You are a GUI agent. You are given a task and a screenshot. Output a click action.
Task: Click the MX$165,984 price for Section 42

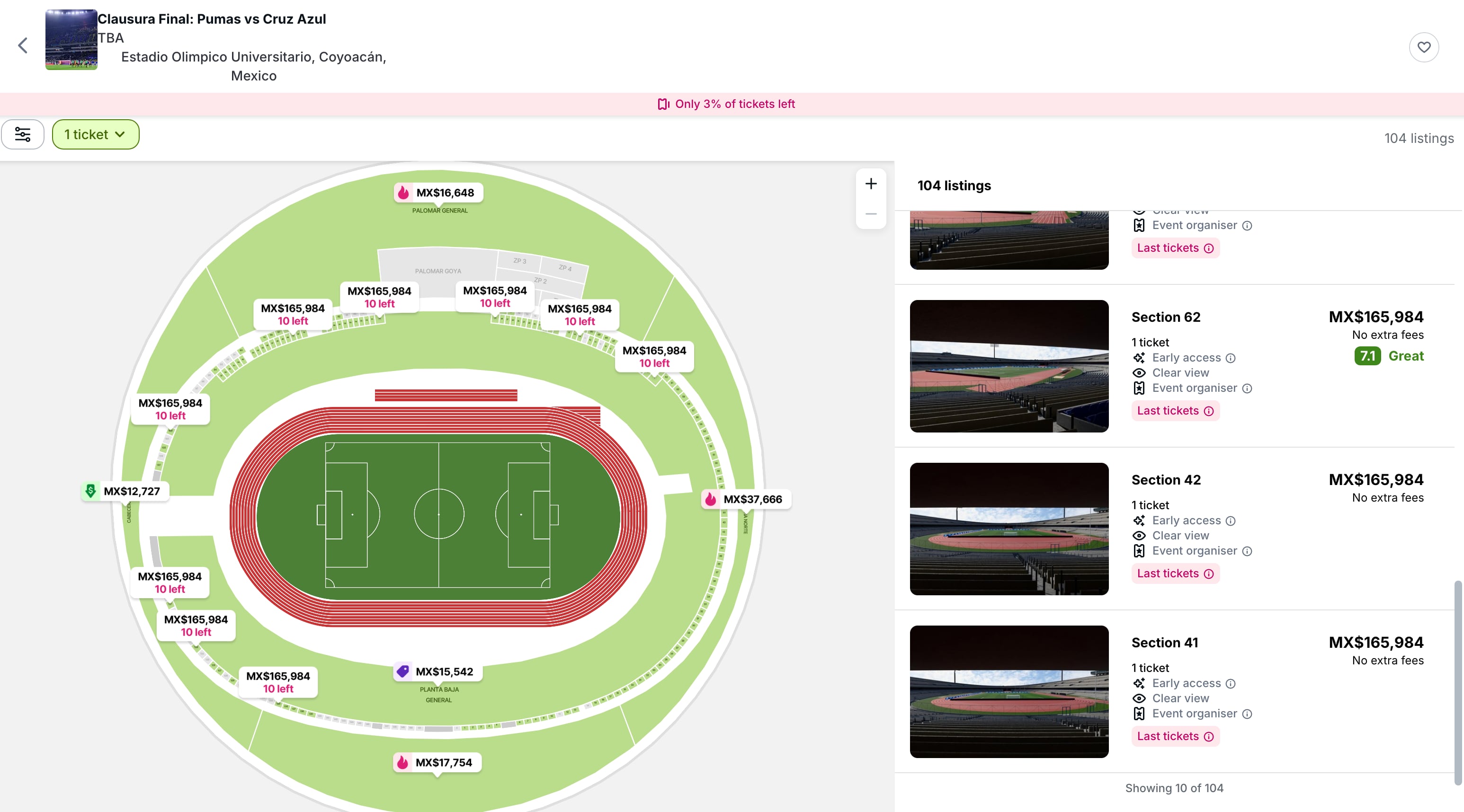click(x=1376, y=480)
